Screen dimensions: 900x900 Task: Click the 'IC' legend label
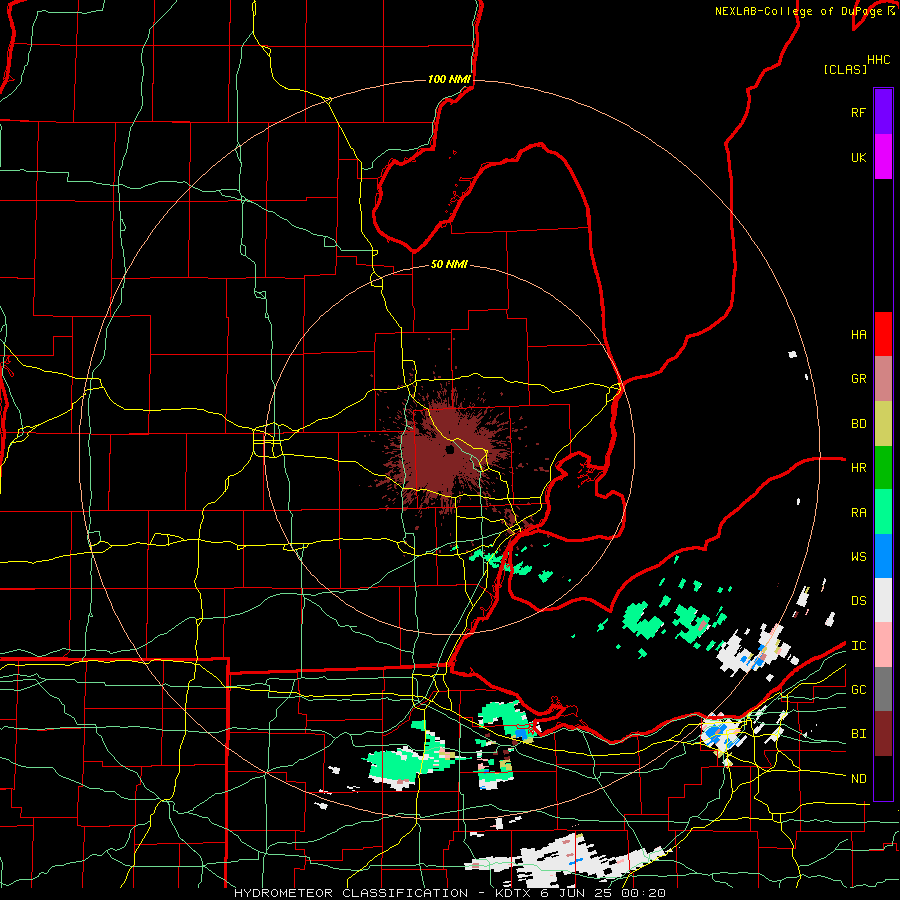[x=858, y=646]
